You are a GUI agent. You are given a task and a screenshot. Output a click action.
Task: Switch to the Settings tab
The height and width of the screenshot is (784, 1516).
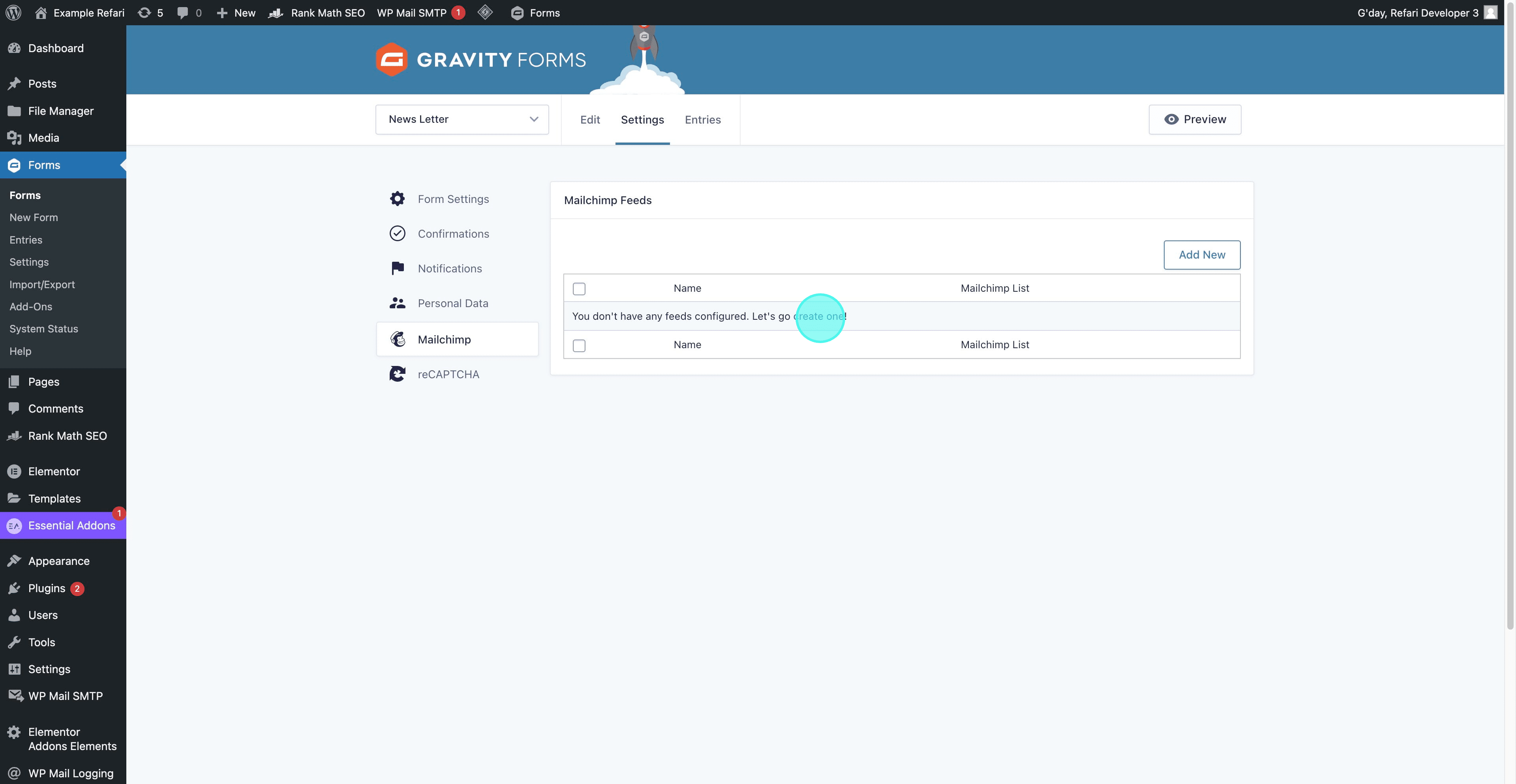642,120
